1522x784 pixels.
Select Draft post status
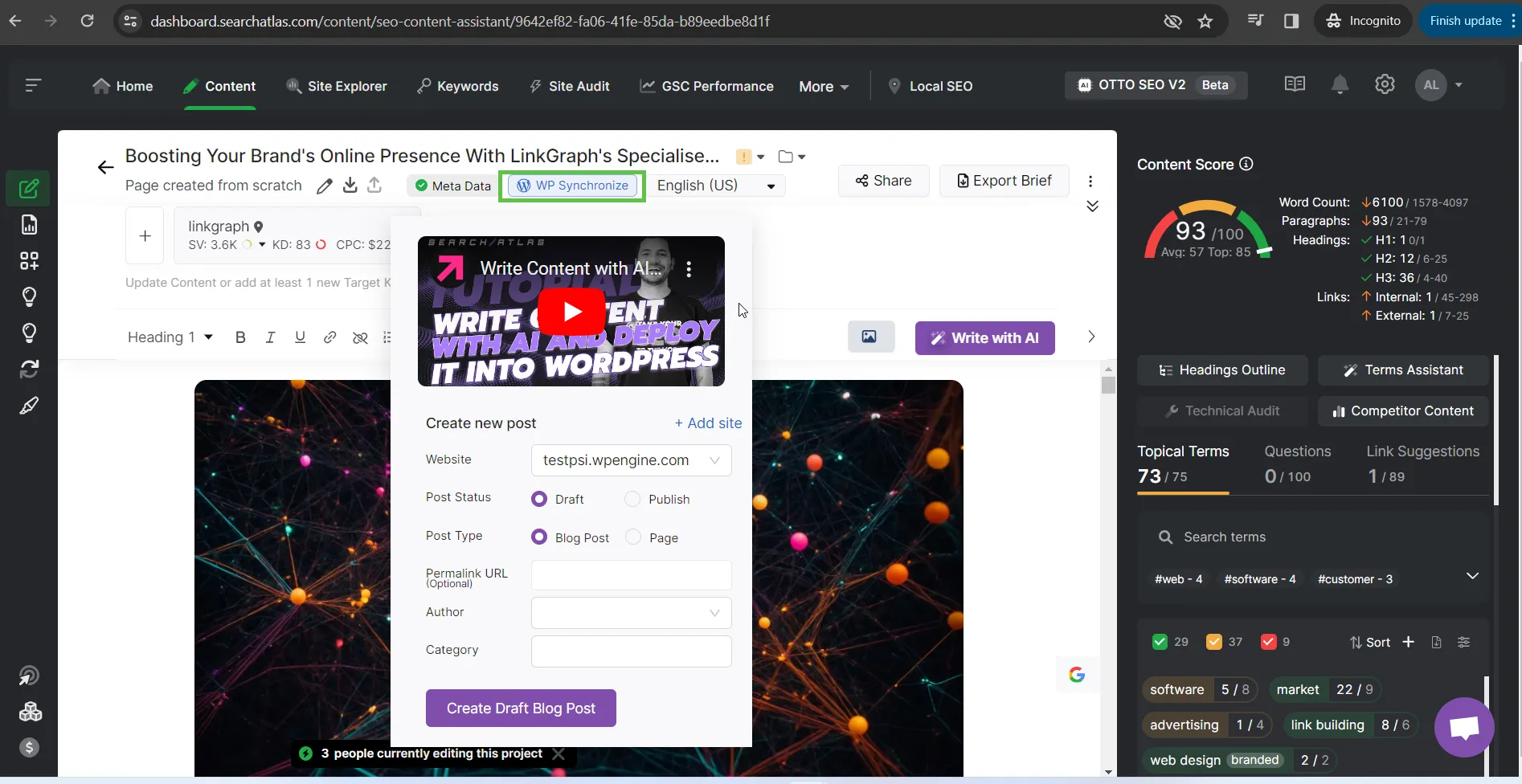[539, 499]
